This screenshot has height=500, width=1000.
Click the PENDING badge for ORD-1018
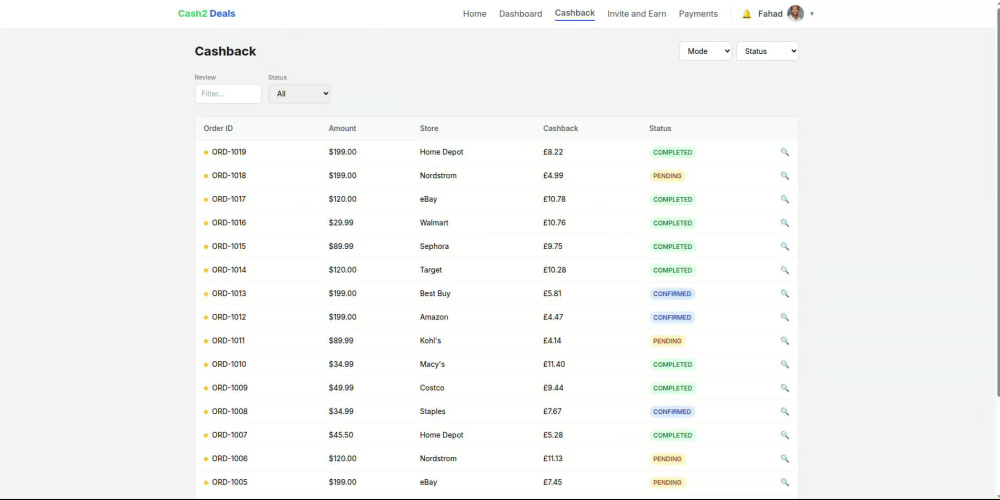(667, 176)
